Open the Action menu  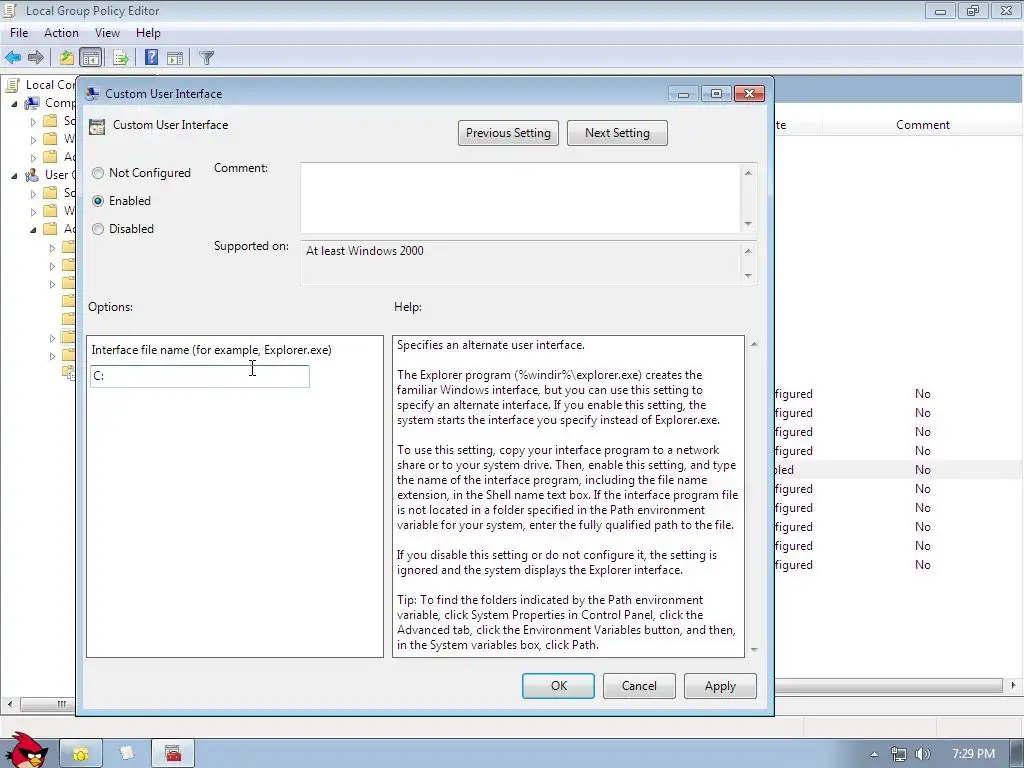pyautogui.click(x=61, y=33)
